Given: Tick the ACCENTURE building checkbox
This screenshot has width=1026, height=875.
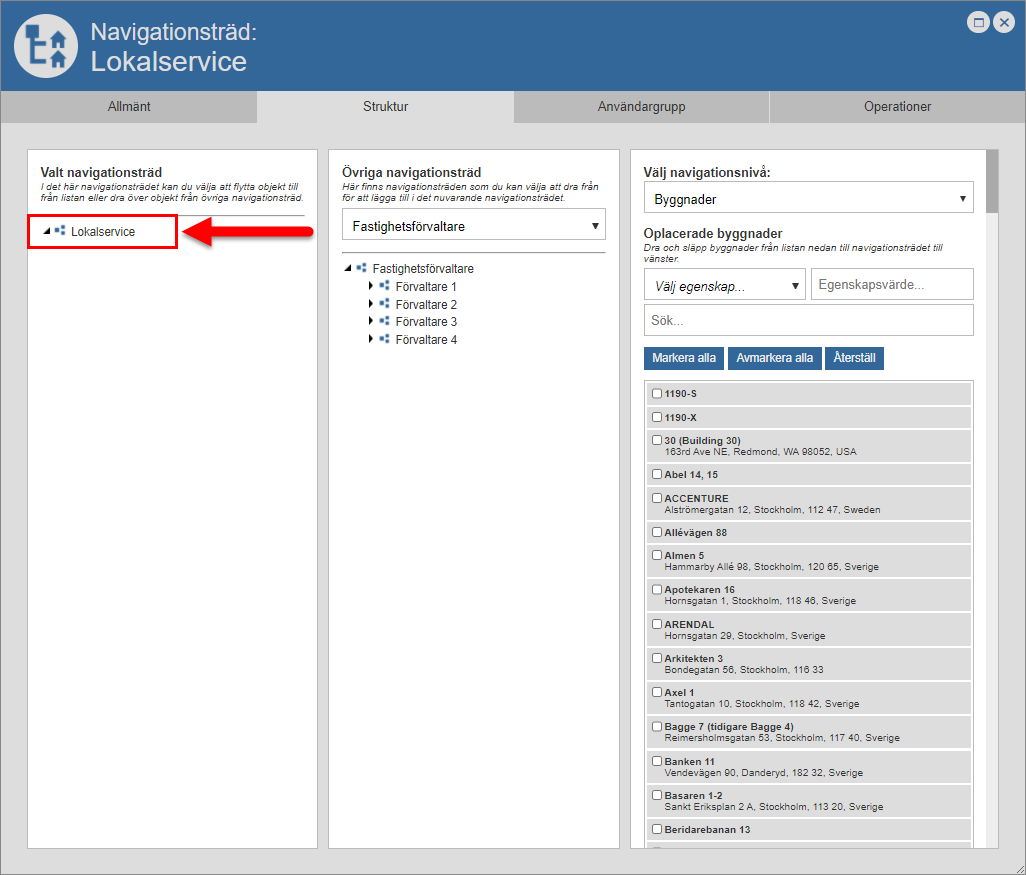Looking at the screenshot, I should coord(657,498).
